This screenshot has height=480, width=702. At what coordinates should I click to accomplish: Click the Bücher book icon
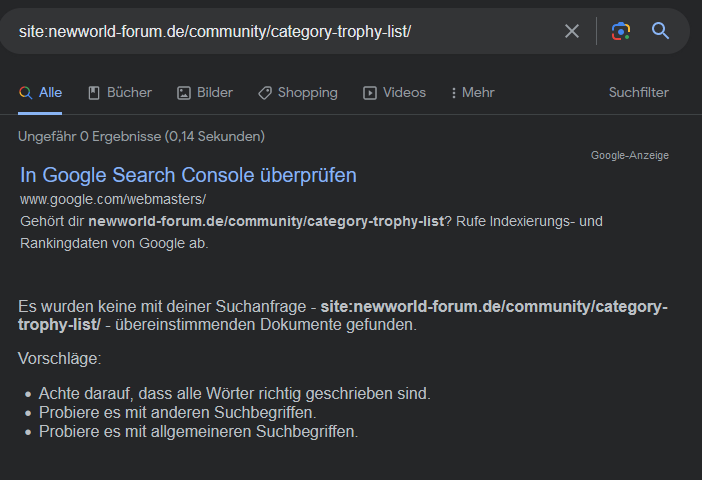(94, 93)
